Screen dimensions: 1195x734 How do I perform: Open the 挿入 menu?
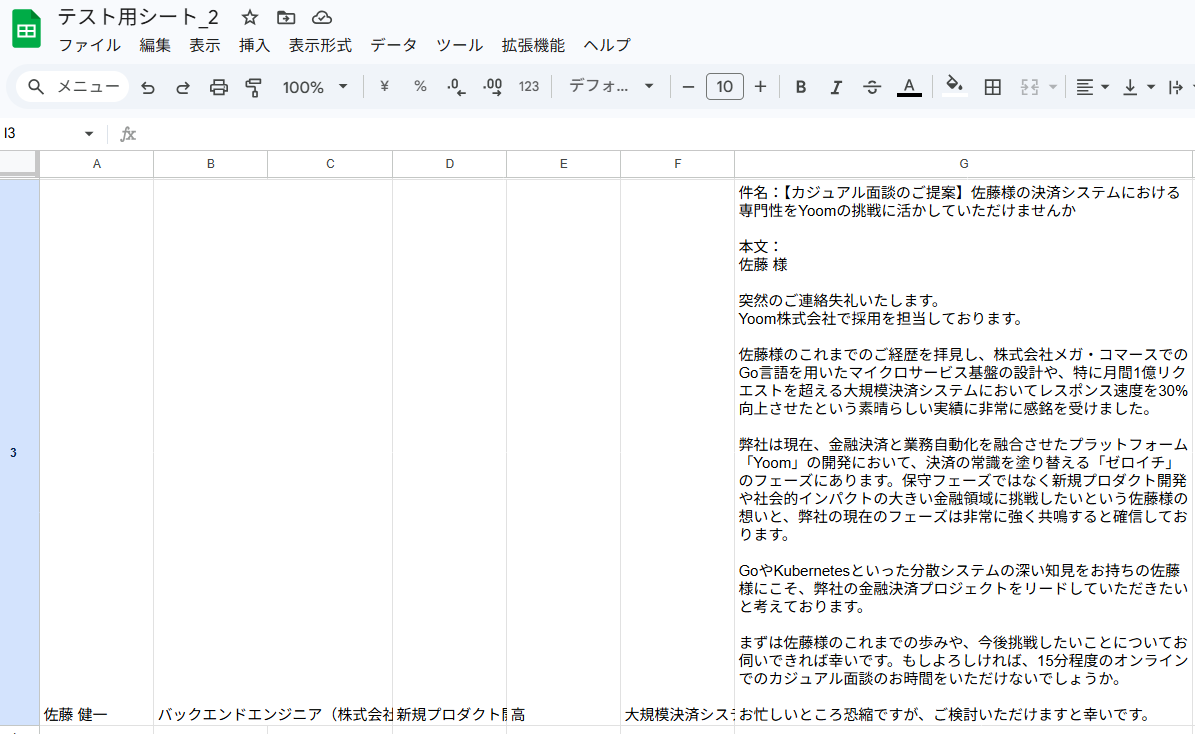[x=255, y=45]
